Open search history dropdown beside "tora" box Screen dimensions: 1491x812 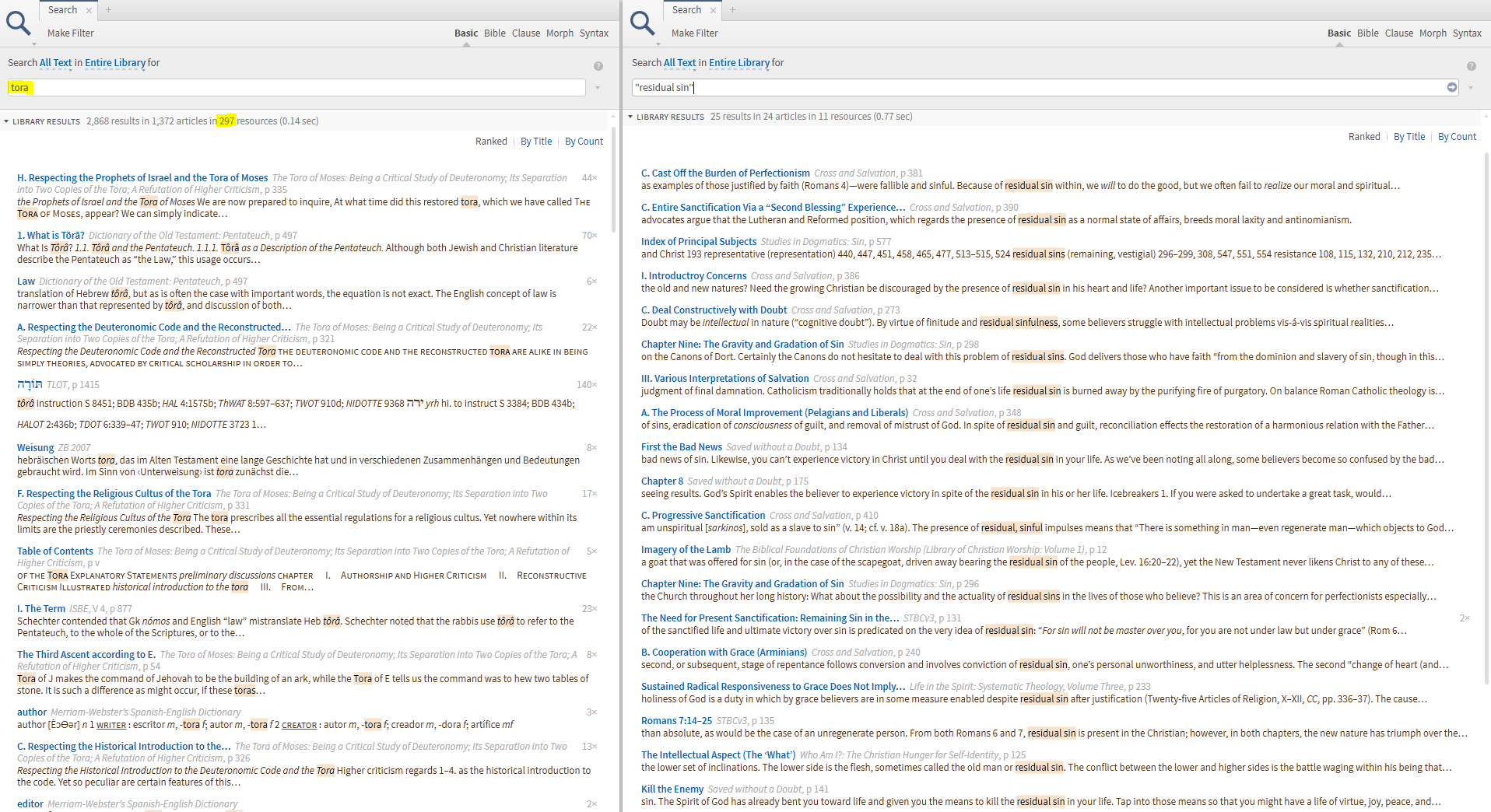(598, 88)
